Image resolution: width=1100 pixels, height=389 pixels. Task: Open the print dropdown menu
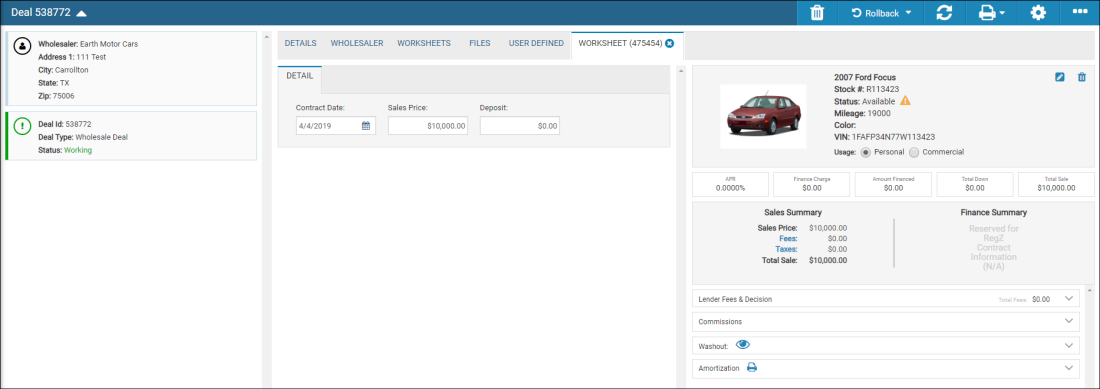(x=991, y=13)
